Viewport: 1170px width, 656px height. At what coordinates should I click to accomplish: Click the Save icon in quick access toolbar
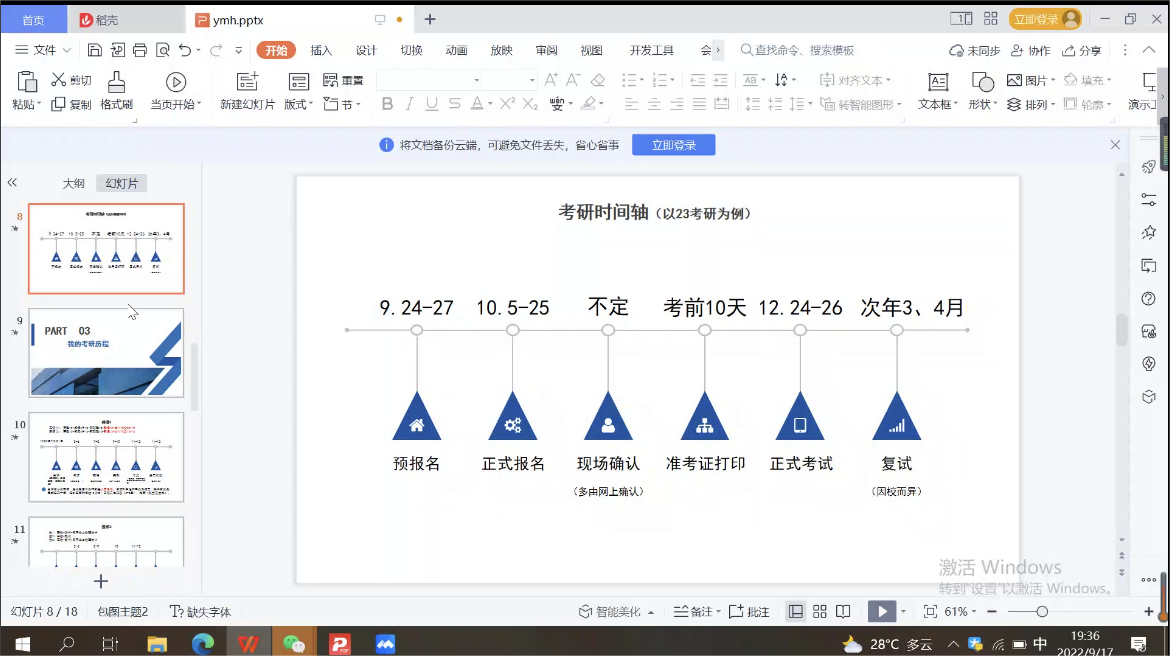tap(97, 50)
